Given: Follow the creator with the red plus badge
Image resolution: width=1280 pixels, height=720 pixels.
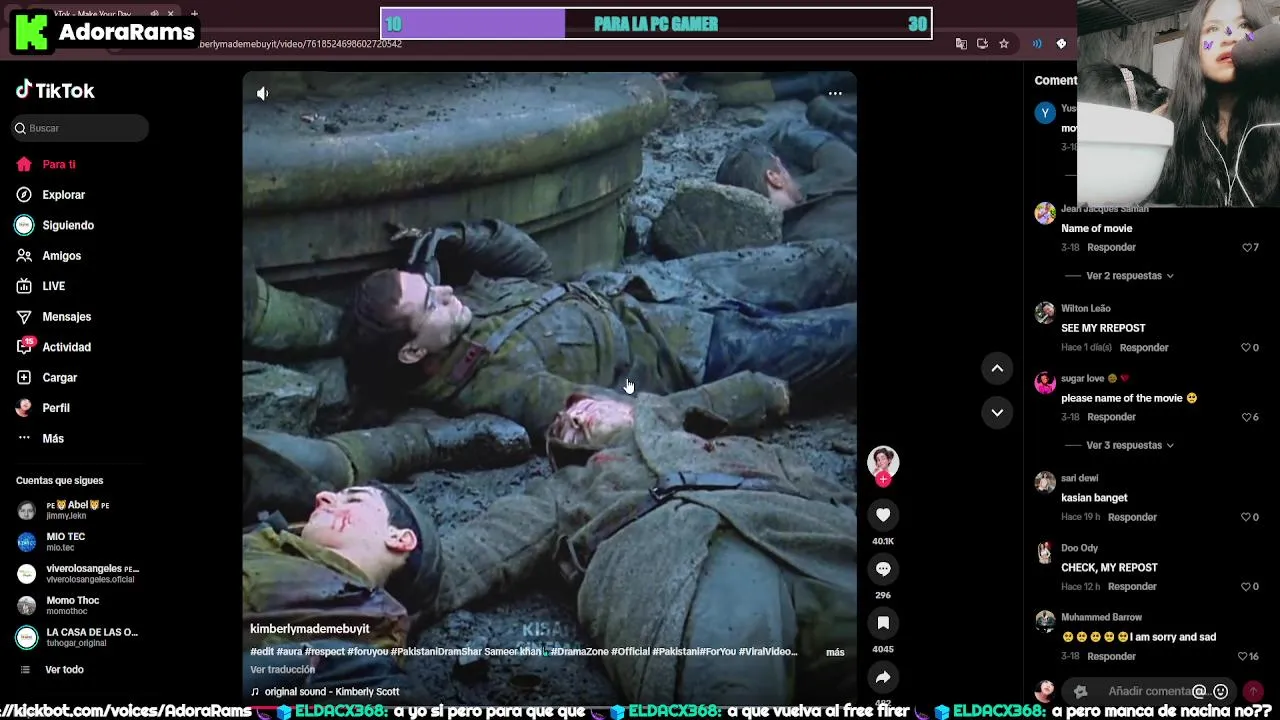Looking at the screenshot, I should pyautogui.click(x=883, y=480).
